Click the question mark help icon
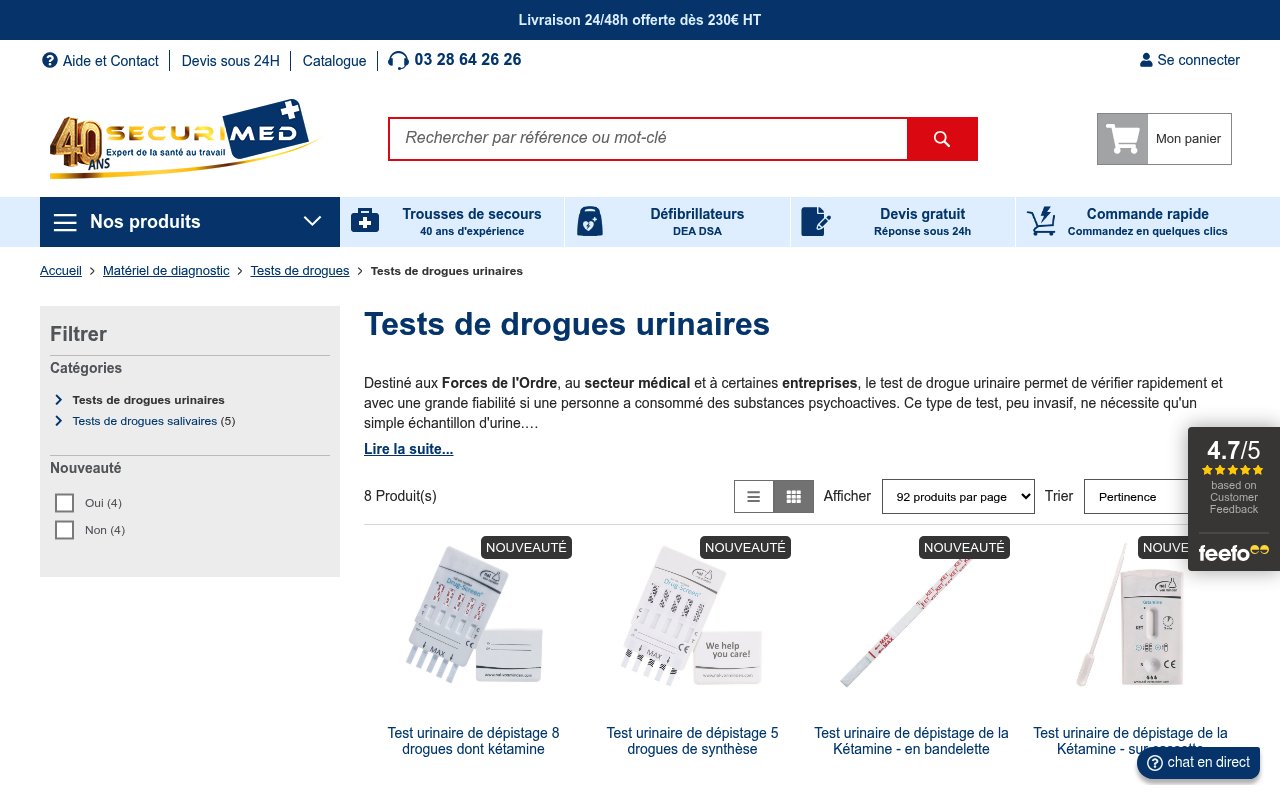This screenshot has height=800, width=1280. [x=50, y=60]
